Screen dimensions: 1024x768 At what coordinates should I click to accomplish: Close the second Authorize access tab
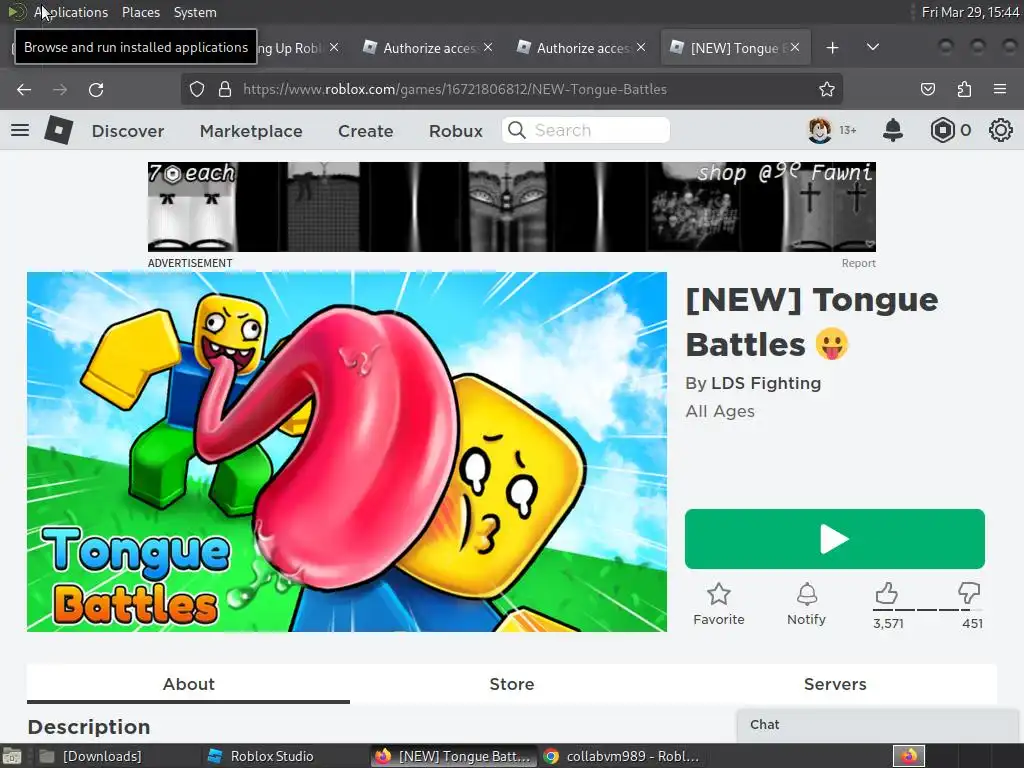[641, 48]
